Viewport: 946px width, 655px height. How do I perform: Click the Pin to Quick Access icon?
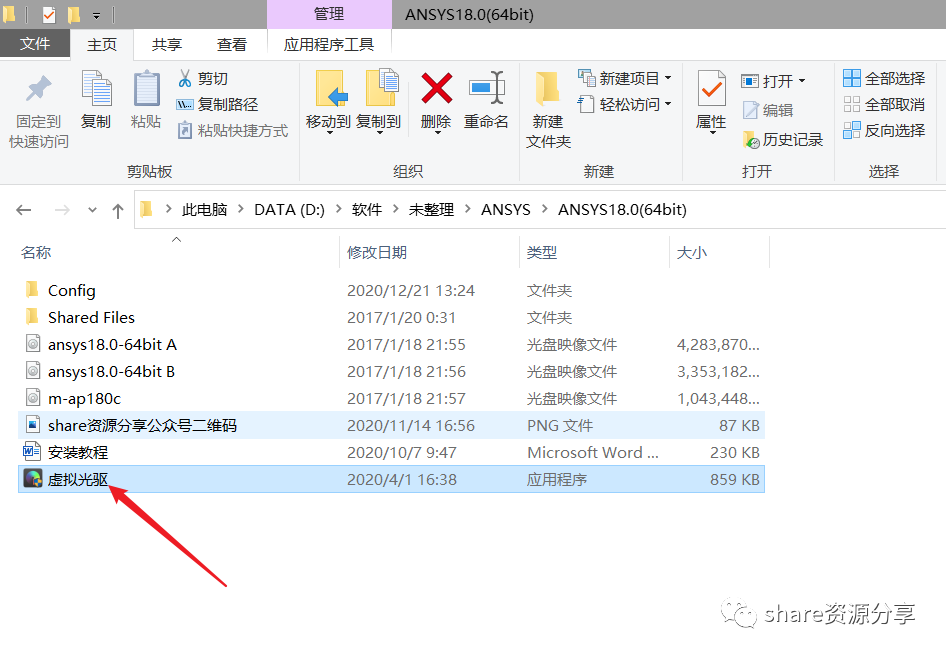(38, 89)
